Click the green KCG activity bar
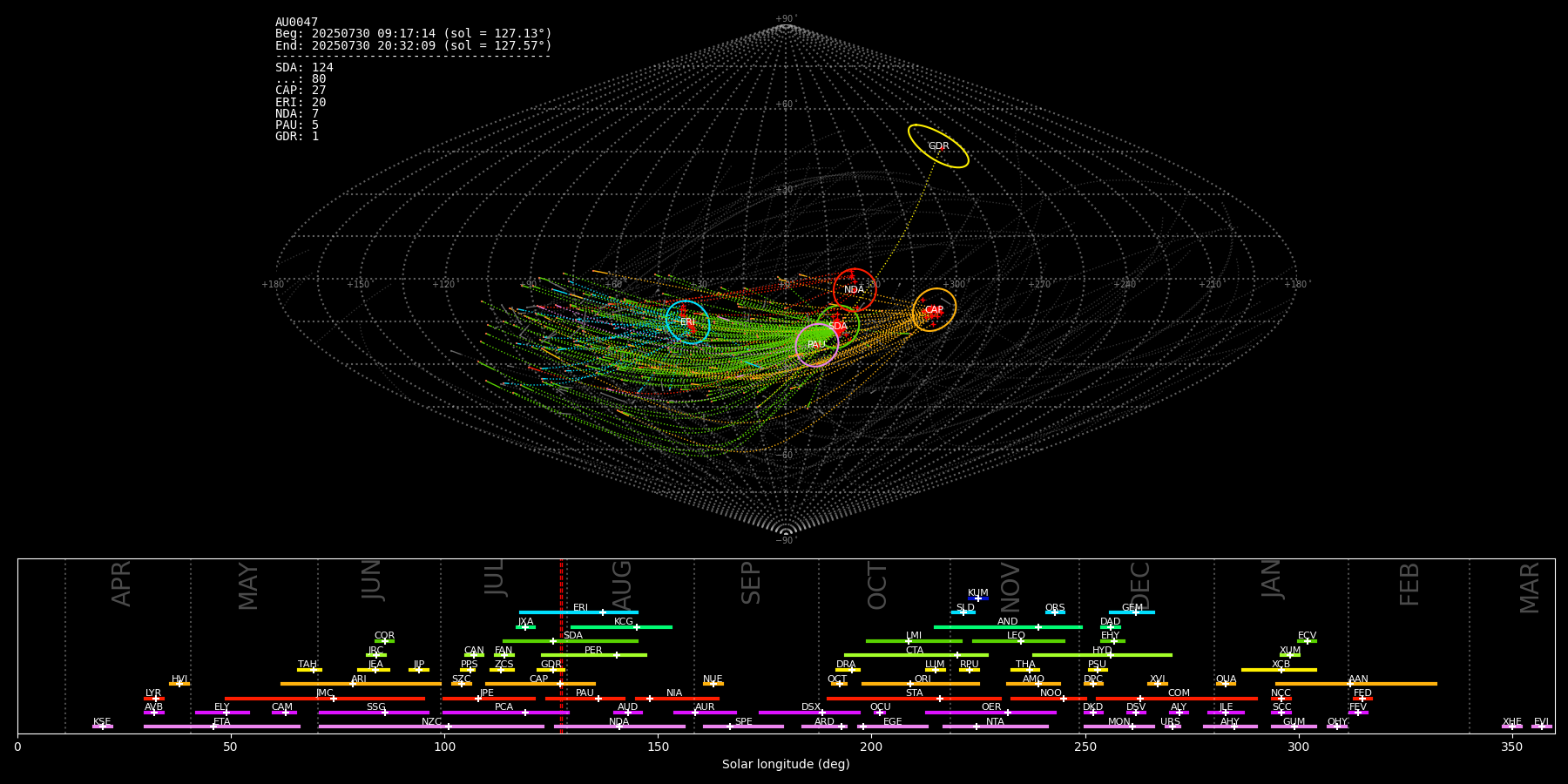Screen dimensions: 1568x784 621,627
